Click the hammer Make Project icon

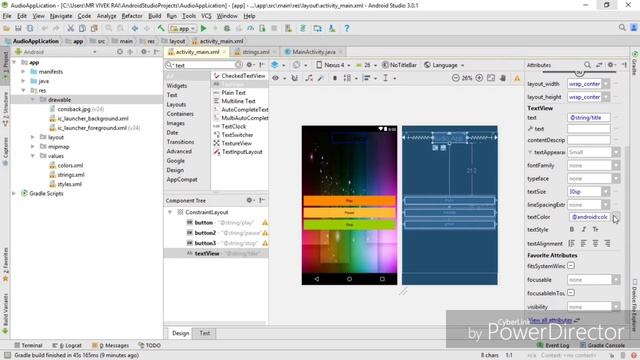click(x=161, y=29)
